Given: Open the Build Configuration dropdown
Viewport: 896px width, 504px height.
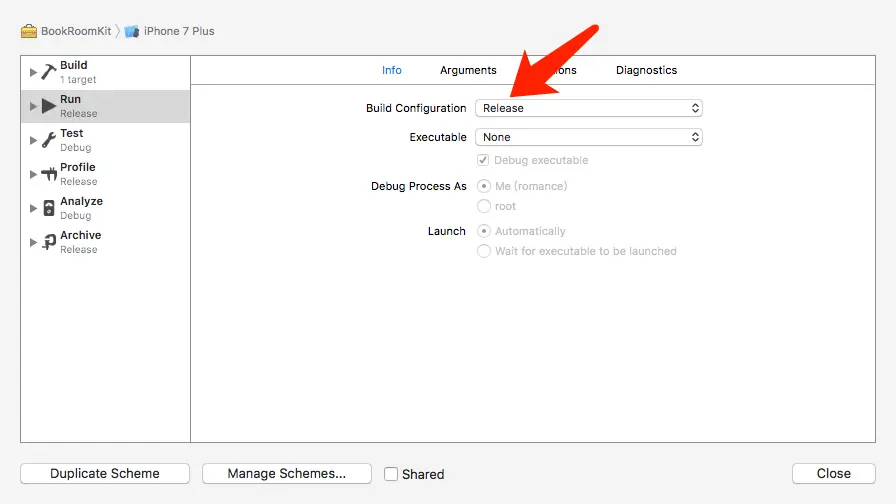Looking at the screenshot, I should 589,108.
